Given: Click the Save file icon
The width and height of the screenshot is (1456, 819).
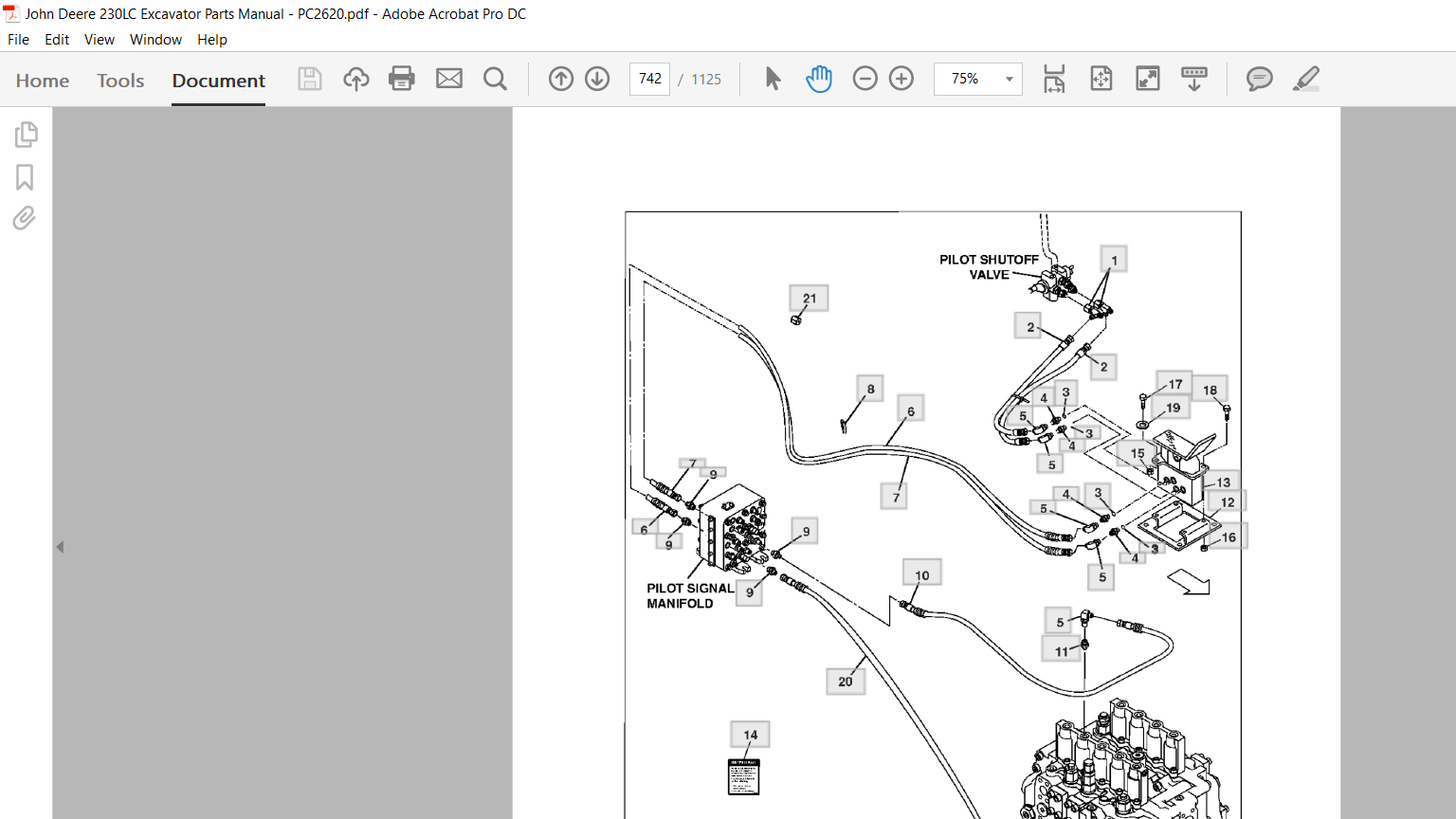Looking at the screenshot, I should click(x=310, y=79).
